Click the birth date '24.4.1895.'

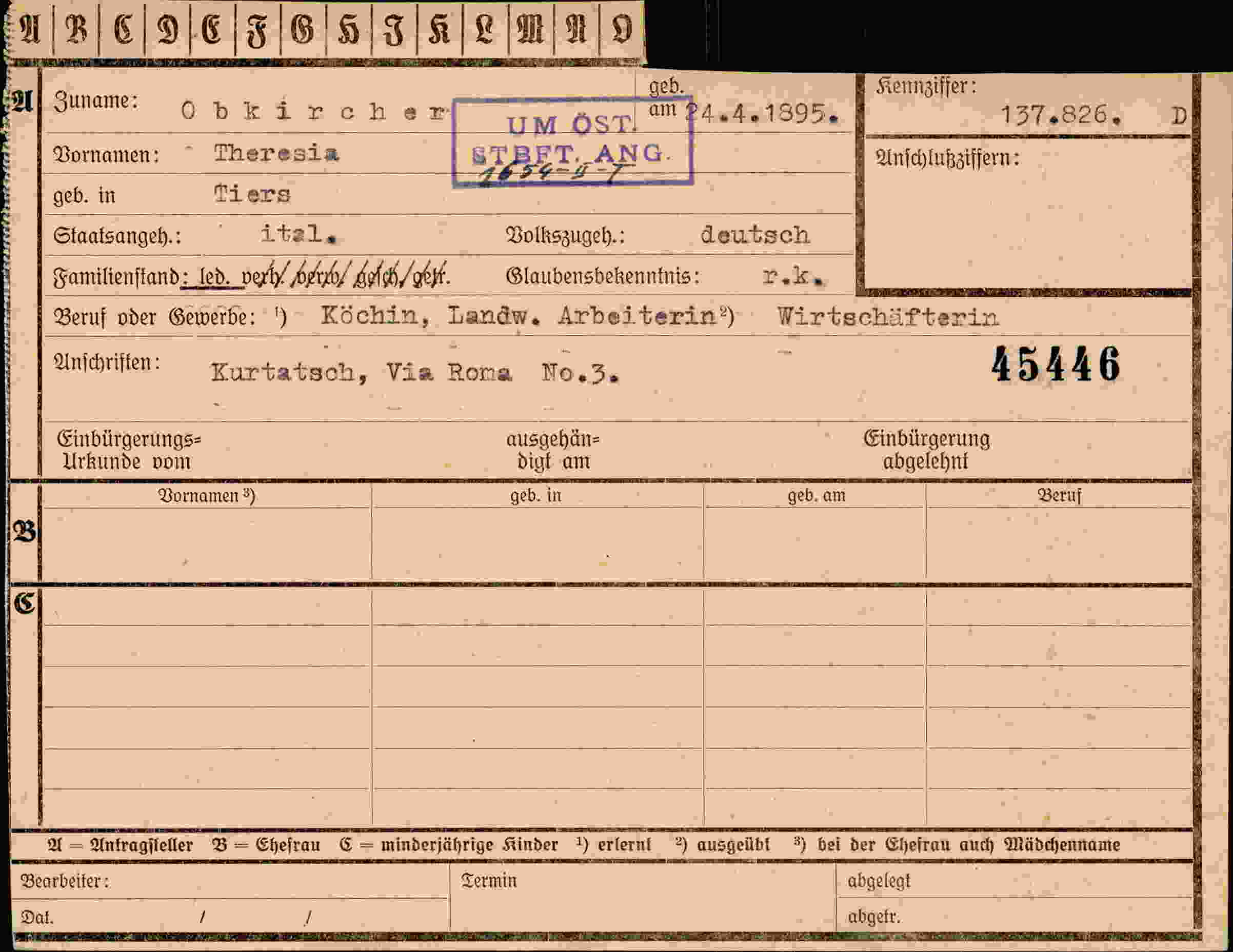click(762, 114)
